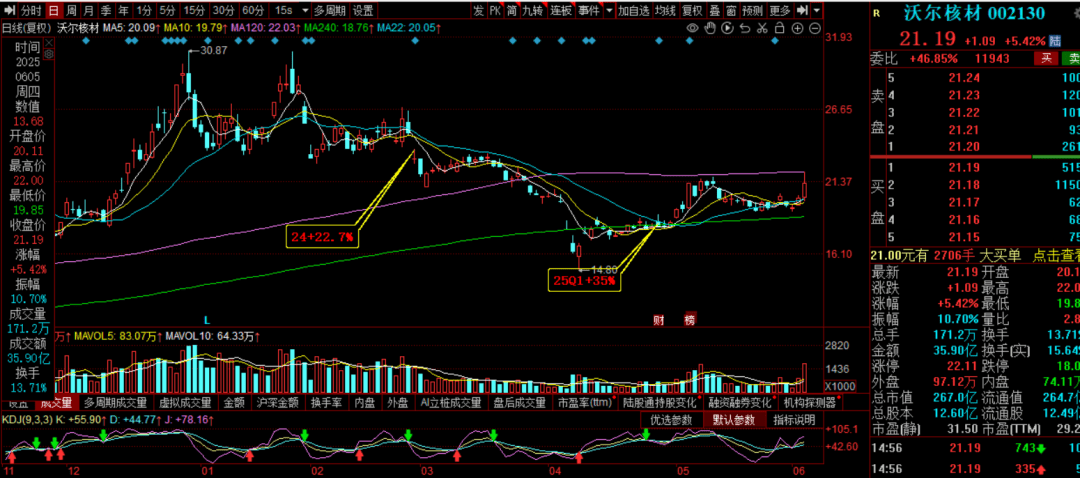Switch to 5分 minute chart

coord(167,10)
